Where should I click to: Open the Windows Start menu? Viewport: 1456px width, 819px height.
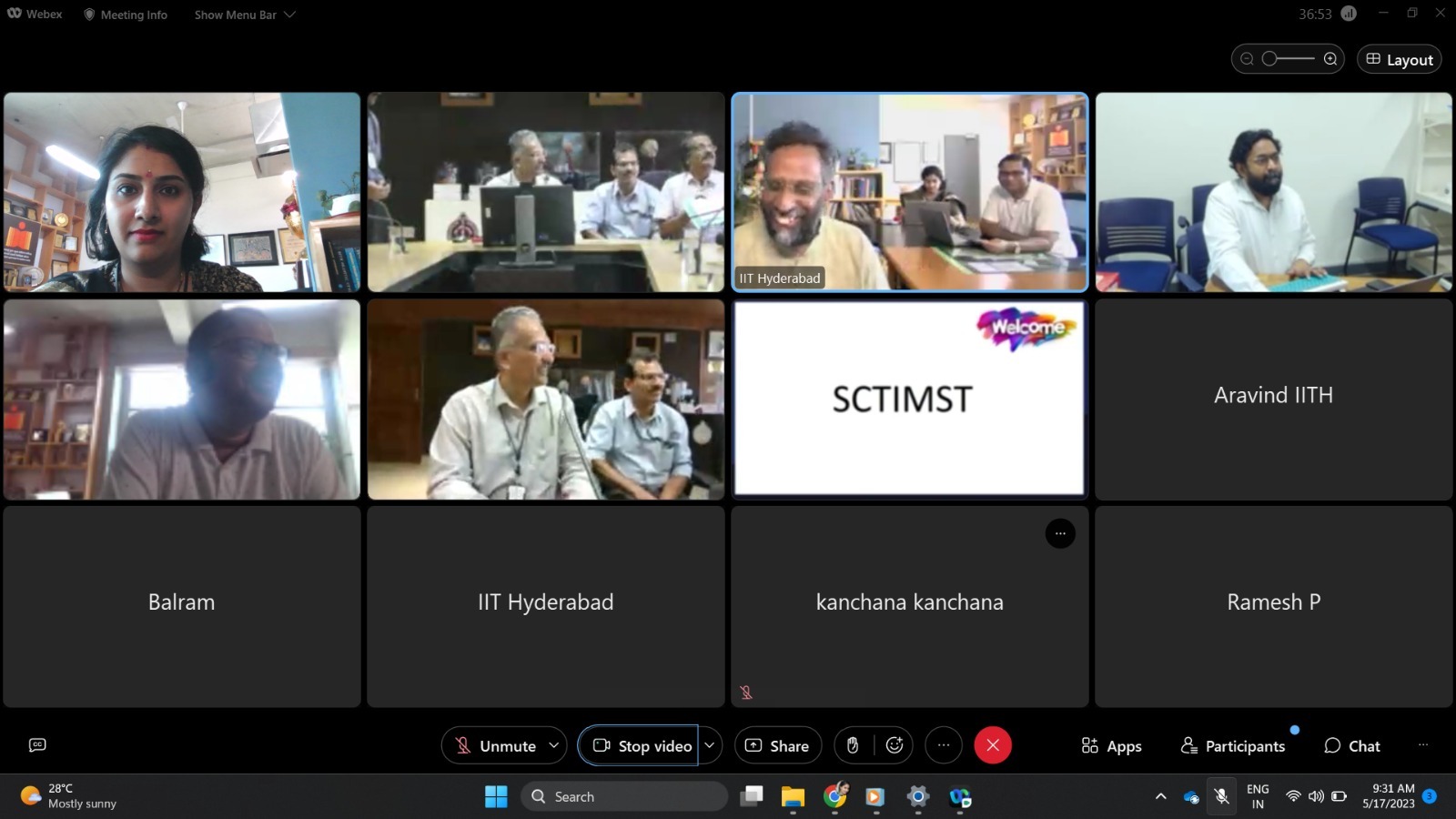[496, 797]
